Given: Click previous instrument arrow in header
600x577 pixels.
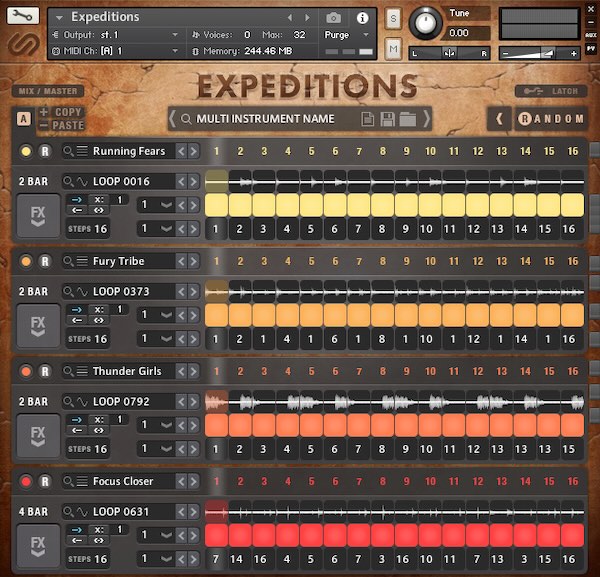Looking at the screenshot, I should 290,18.
